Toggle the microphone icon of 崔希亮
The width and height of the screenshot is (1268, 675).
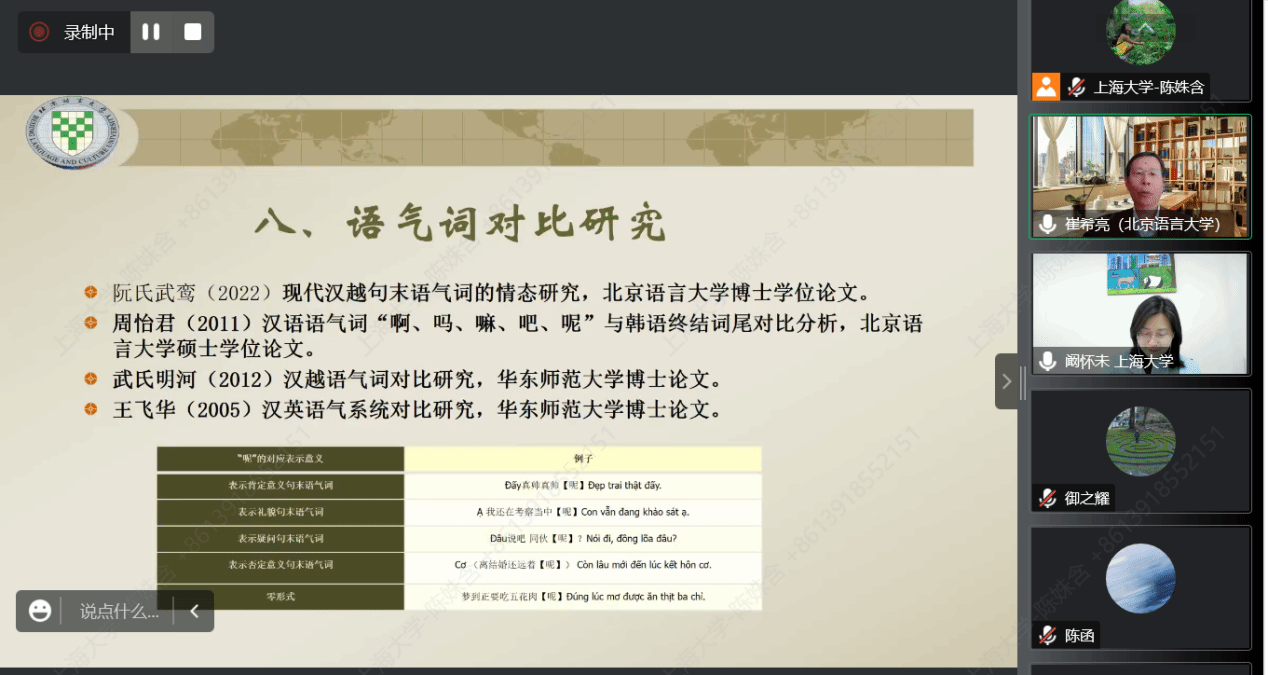click(1048, 224)
